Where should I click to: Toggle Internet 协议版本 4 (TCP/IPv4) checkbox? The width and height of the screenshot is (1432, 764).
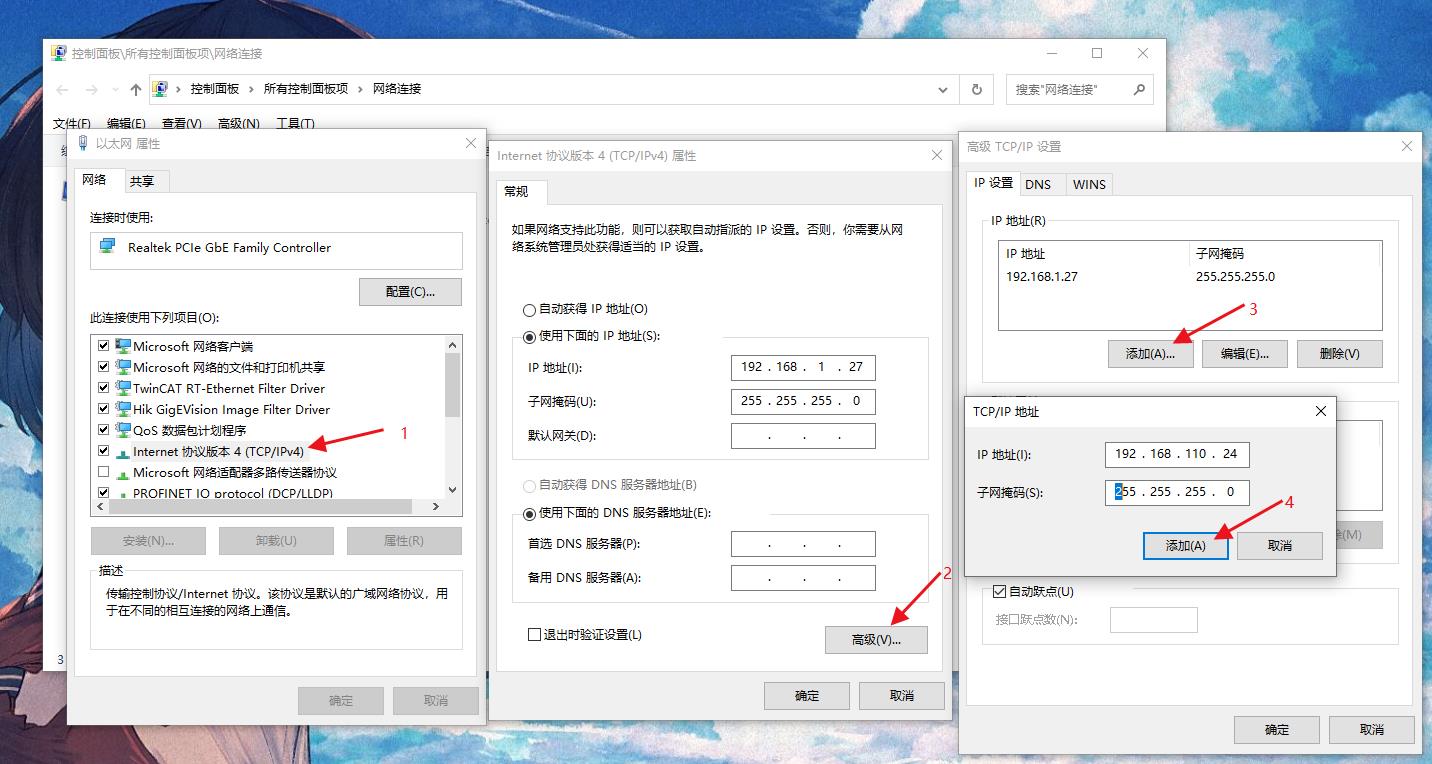(103, 451)
